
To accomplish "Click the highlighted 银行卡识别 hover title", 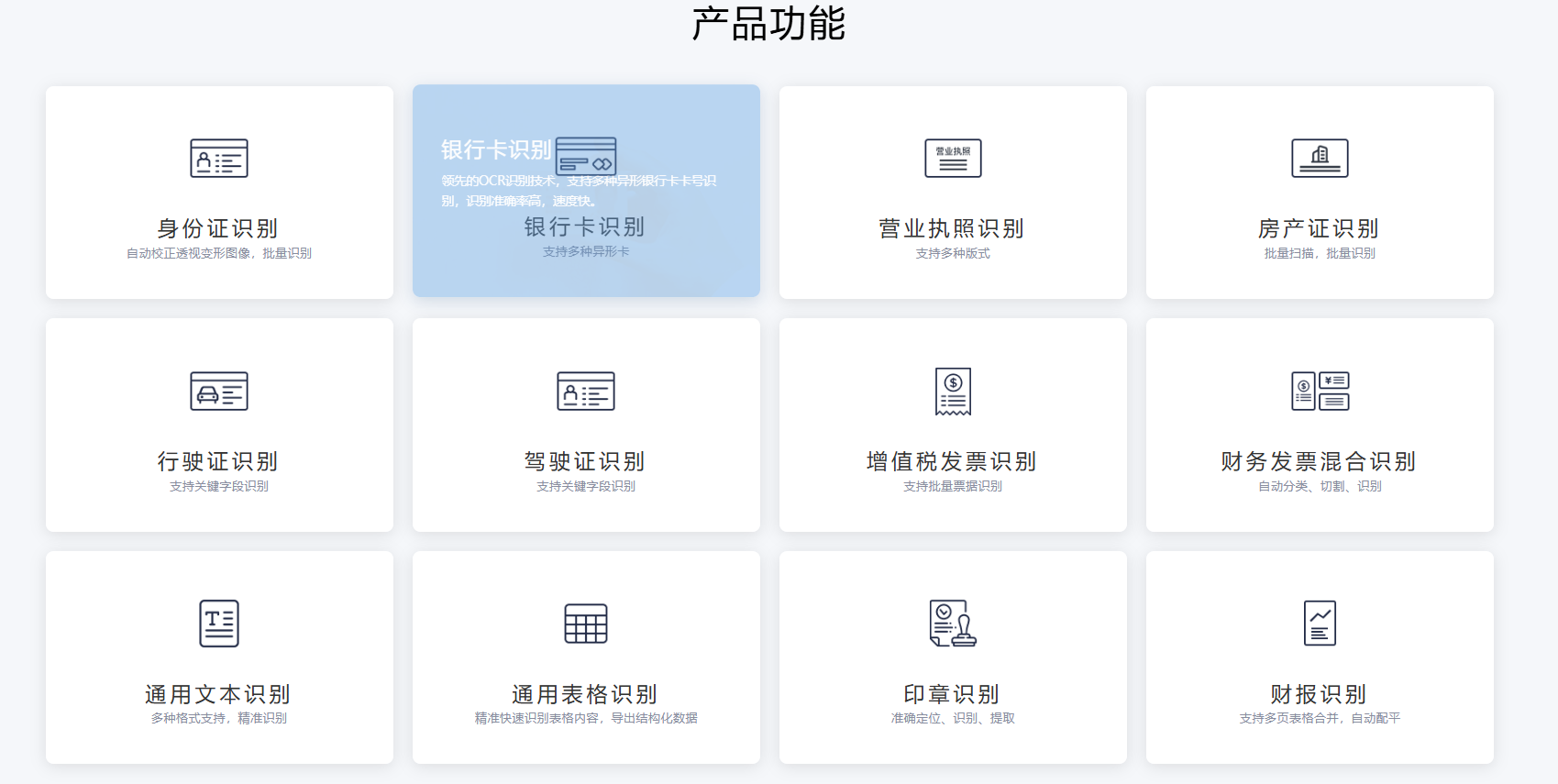I will tap(496, 149).
